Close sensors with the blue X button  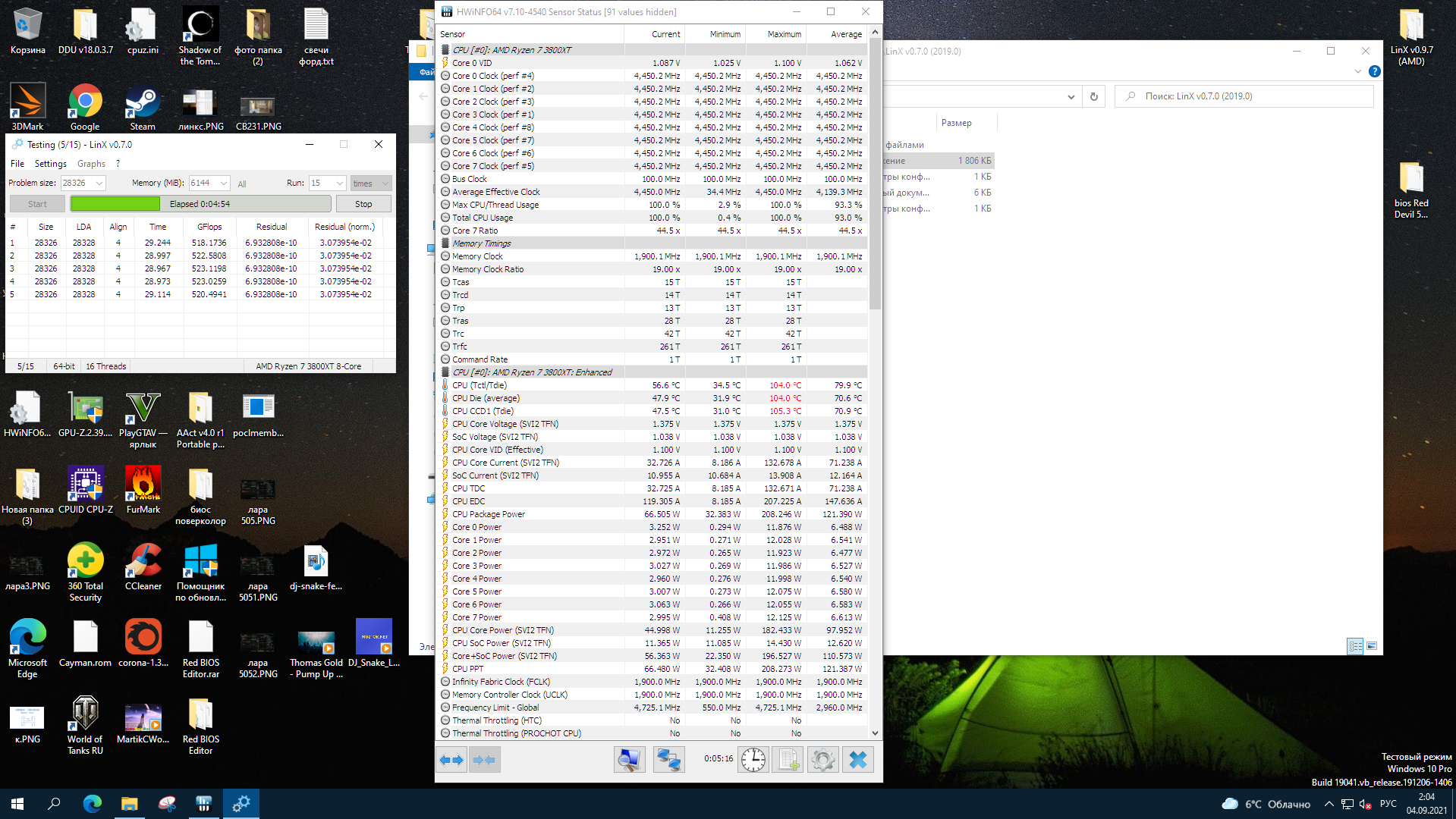858,760
